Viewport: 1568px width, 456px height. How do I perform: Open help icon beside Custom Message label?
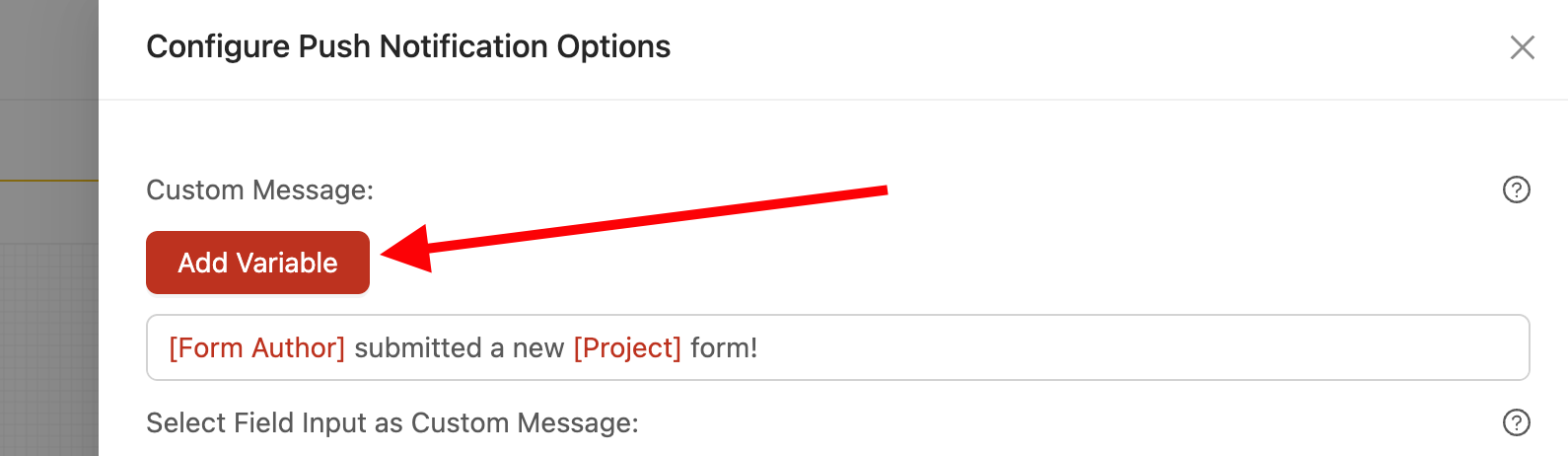1516,190
